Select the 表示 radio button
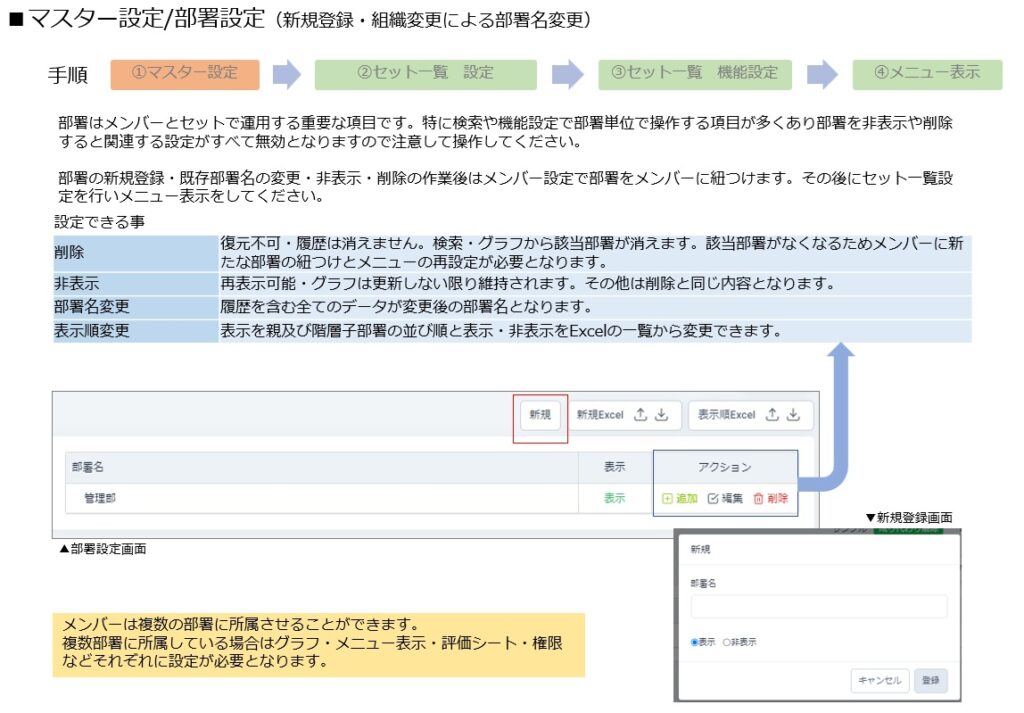1024x713 pixels. [695, 642]
